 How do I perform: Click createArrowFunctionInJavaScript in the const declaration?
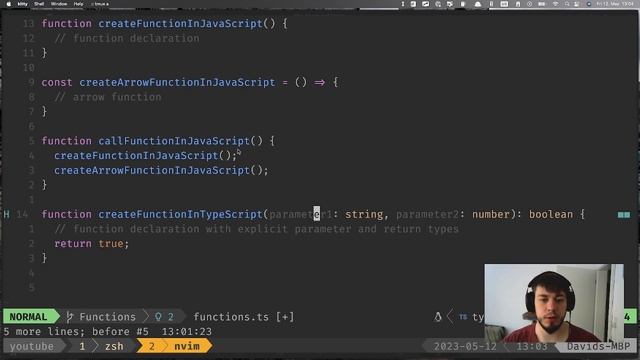(x=177, y=82)
